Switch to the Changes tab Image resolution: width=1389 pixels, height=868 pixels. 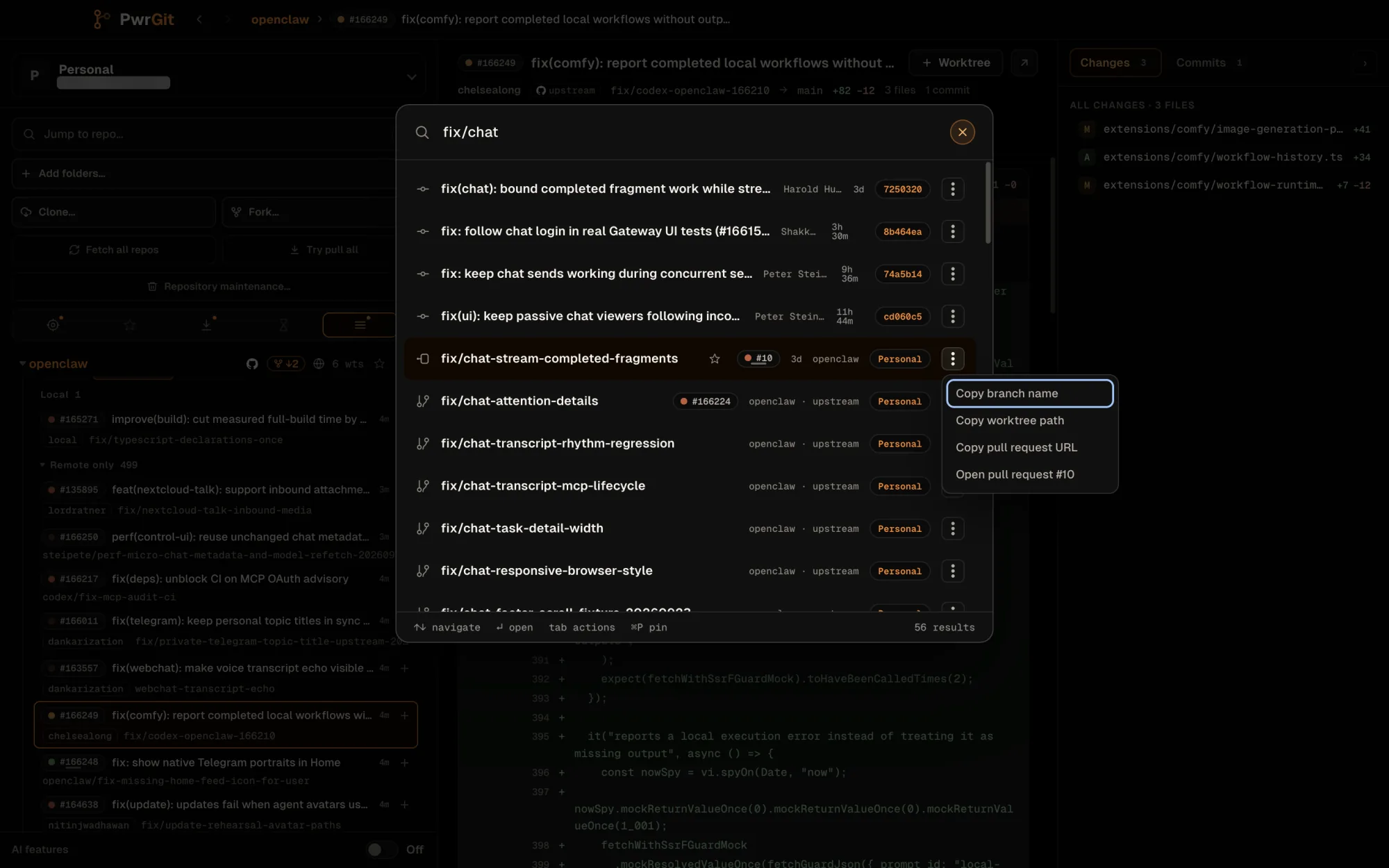1114,62
